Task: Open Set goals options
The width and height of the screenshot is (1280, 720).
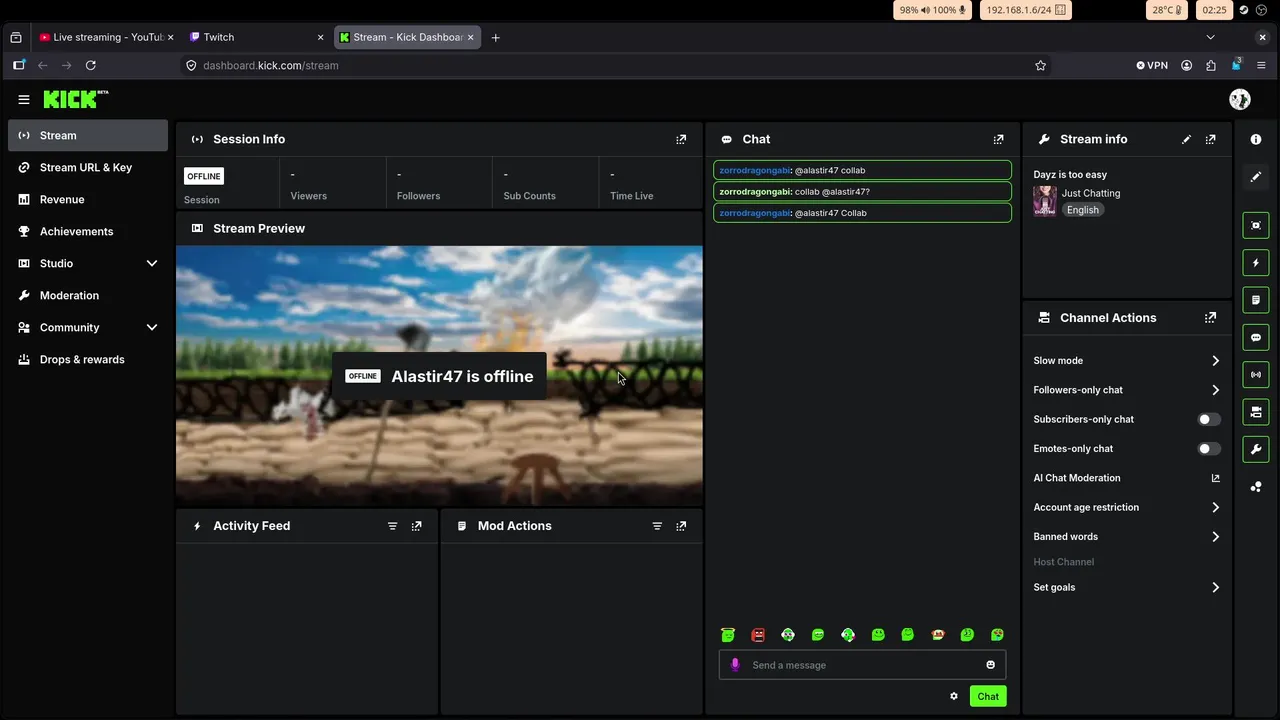Action: [1127, 588]
